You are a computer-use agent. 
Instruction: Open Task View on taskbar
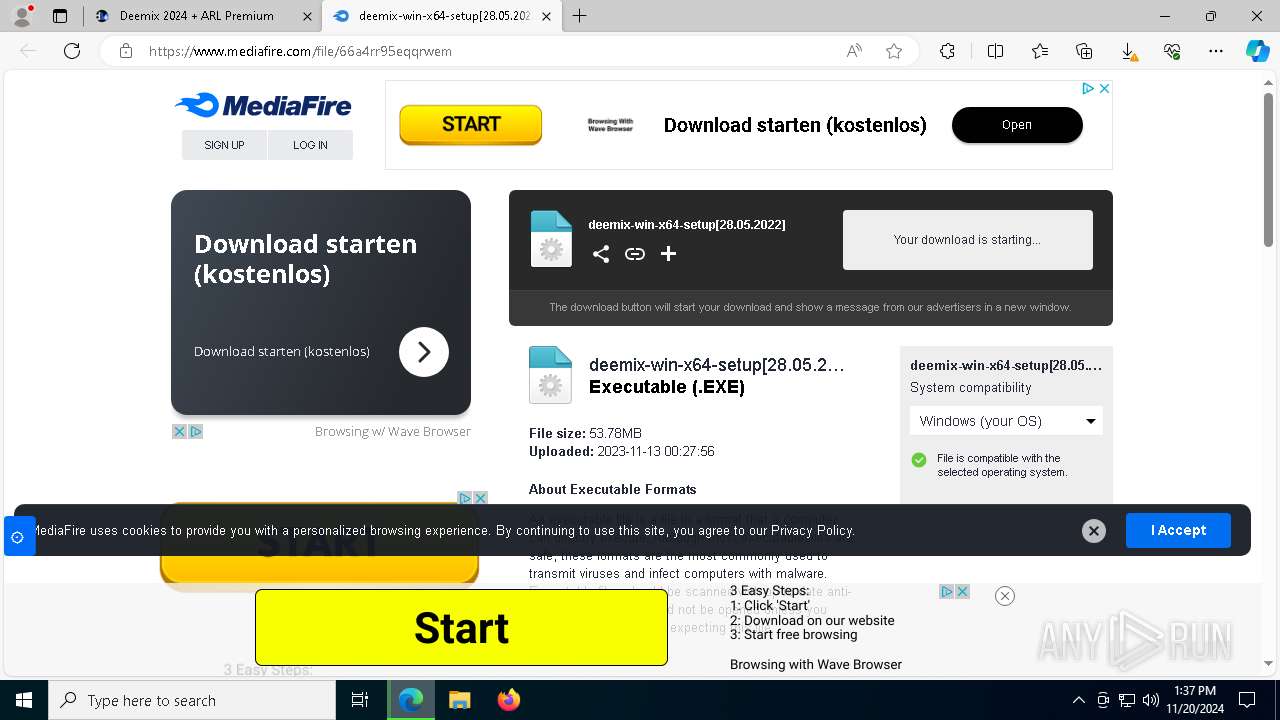(x=360, y=700)
